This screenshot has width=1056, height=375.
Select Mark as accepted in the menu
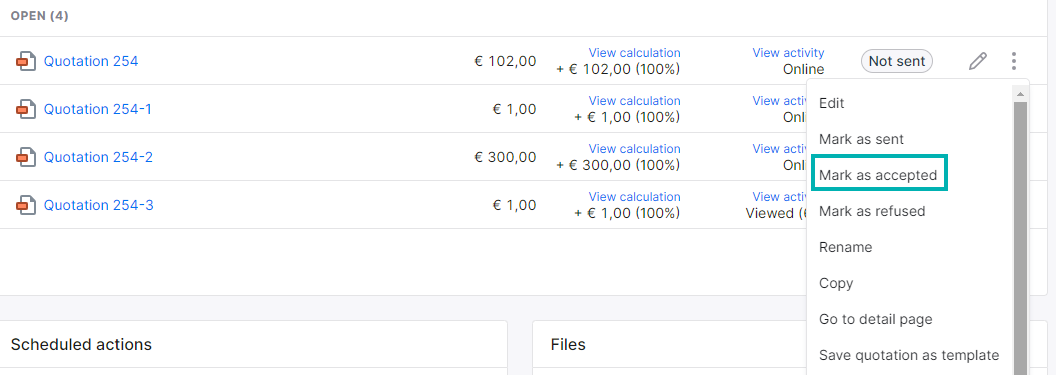878,175
